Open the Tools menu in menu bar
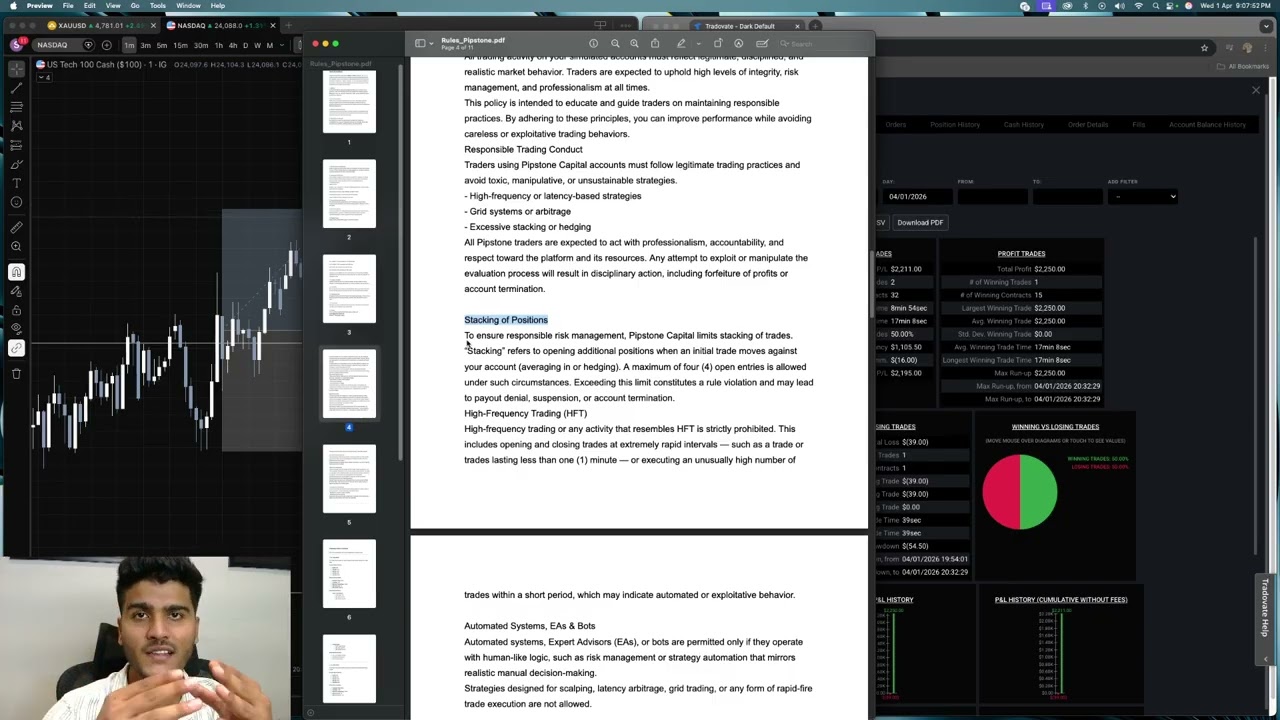The image size is (1280, 720). click(x=158, y=6)
